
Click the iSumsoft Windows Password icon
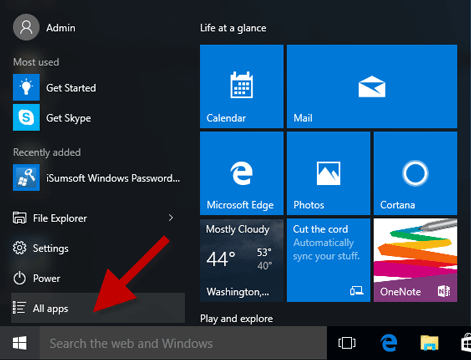pos(26,177)
